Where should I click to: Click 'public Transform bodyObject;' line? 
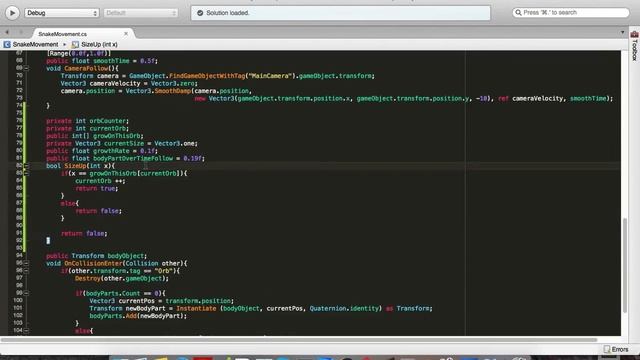pyautogui.click(x=96, y=256)
